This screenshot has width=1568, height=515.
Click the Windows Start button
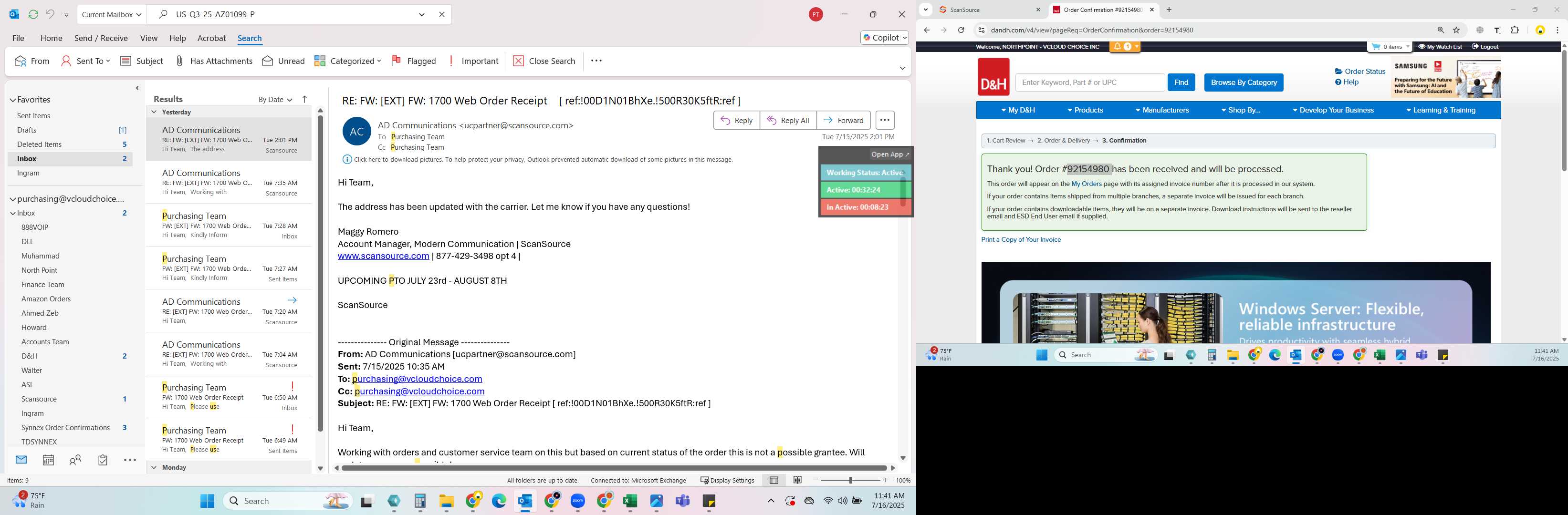click(207, 501)
